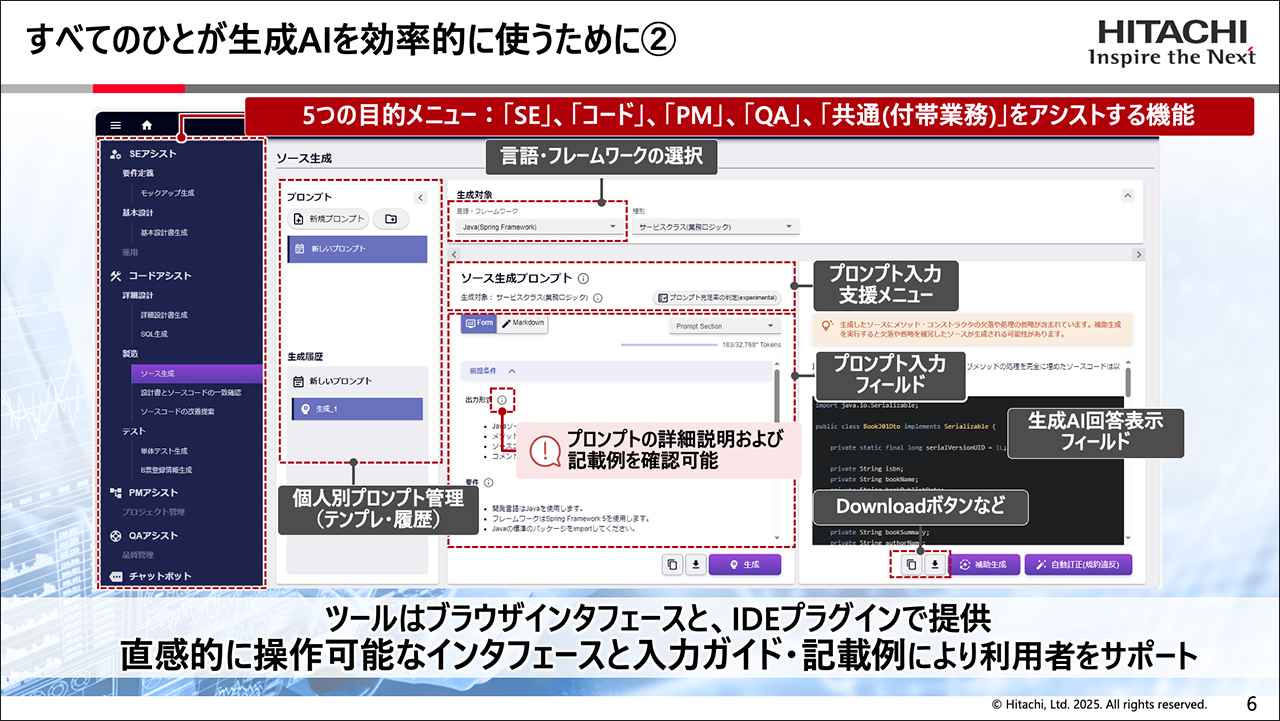Click the PMアシスト sidebar icon

116,492
